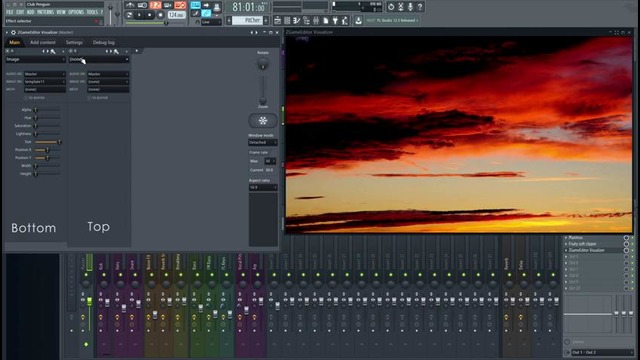Select ZGameEditor Visualizer mixer effect slot

pyautogui.click(x=593, y=250)
